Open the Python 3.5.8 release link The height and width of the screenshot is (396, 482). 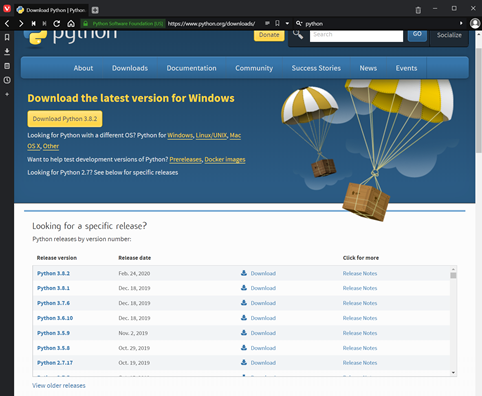(53, 348)
